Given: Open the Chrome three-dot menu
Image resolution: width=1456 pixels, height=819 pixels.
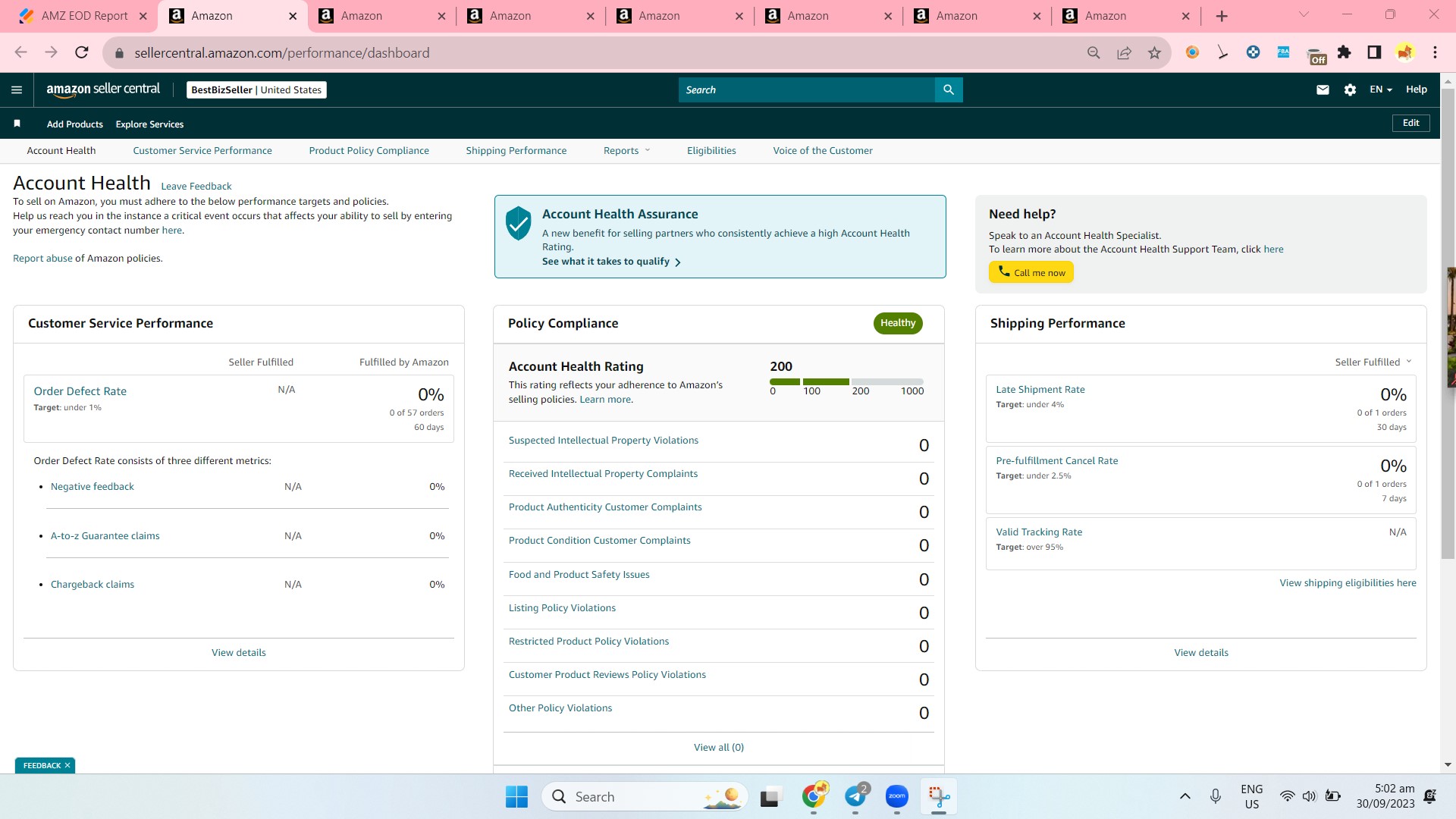Looking at the screenshot, I should (x=1435, y=52).
